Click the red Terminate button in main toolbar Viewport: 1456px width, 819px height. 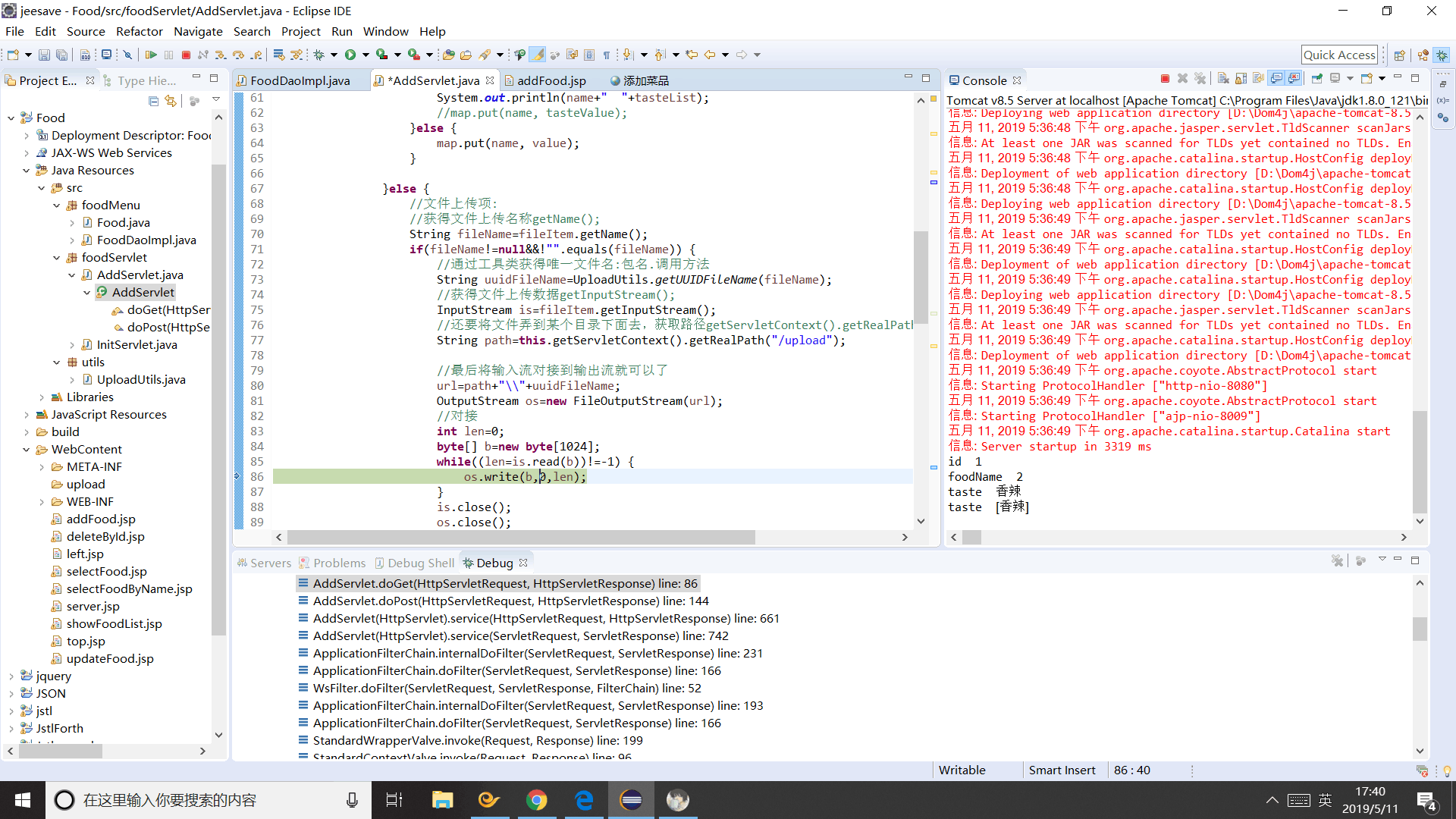tap(186, 55)
